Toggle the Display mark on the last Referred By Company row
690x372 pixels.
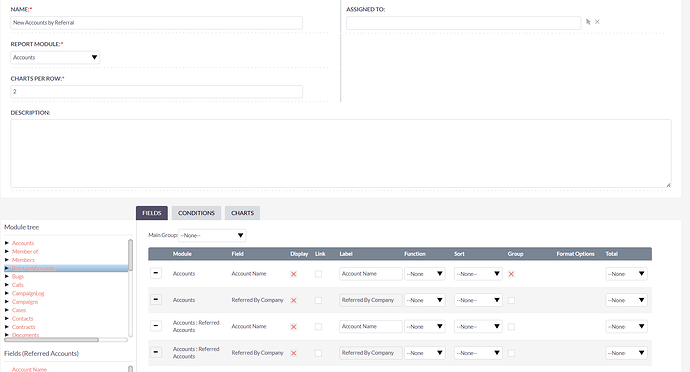coord(294,353)
